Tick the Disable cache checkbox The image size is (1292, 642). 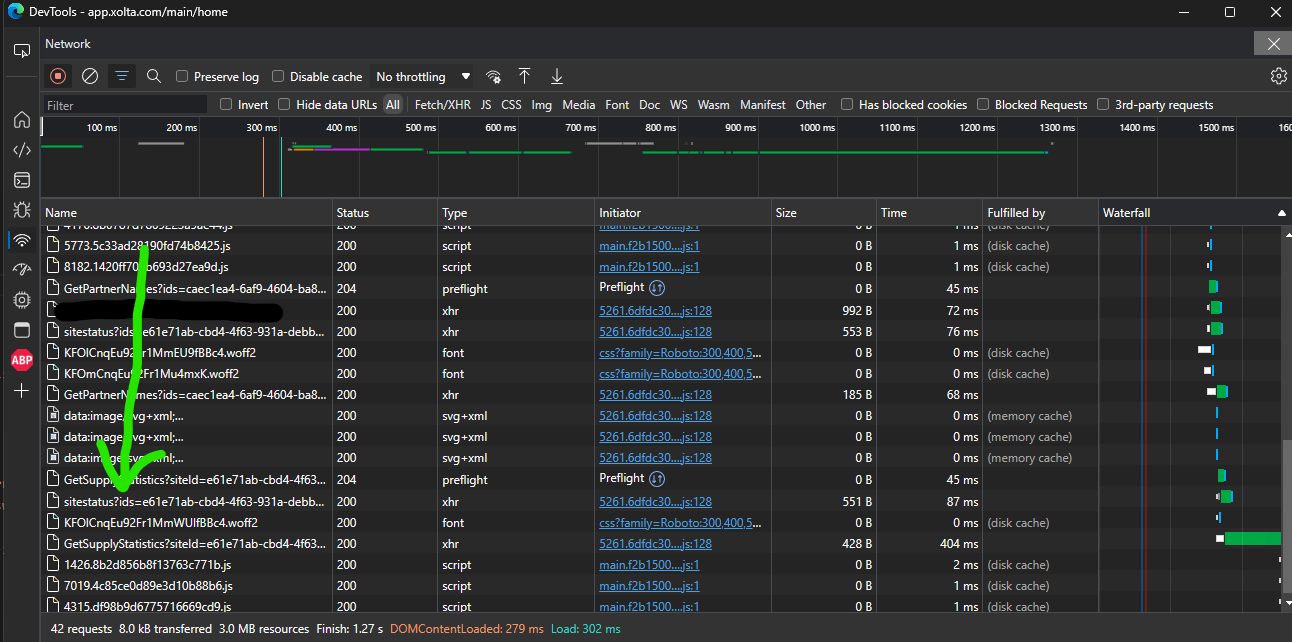pos(278,77)
